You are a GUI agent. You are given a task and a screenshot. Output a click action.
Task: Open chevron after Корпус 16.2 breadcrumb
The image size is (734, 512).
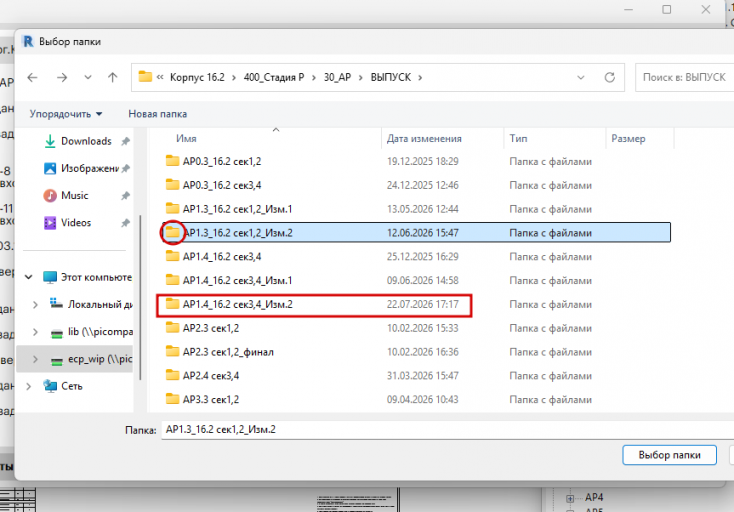pos(234,78)
